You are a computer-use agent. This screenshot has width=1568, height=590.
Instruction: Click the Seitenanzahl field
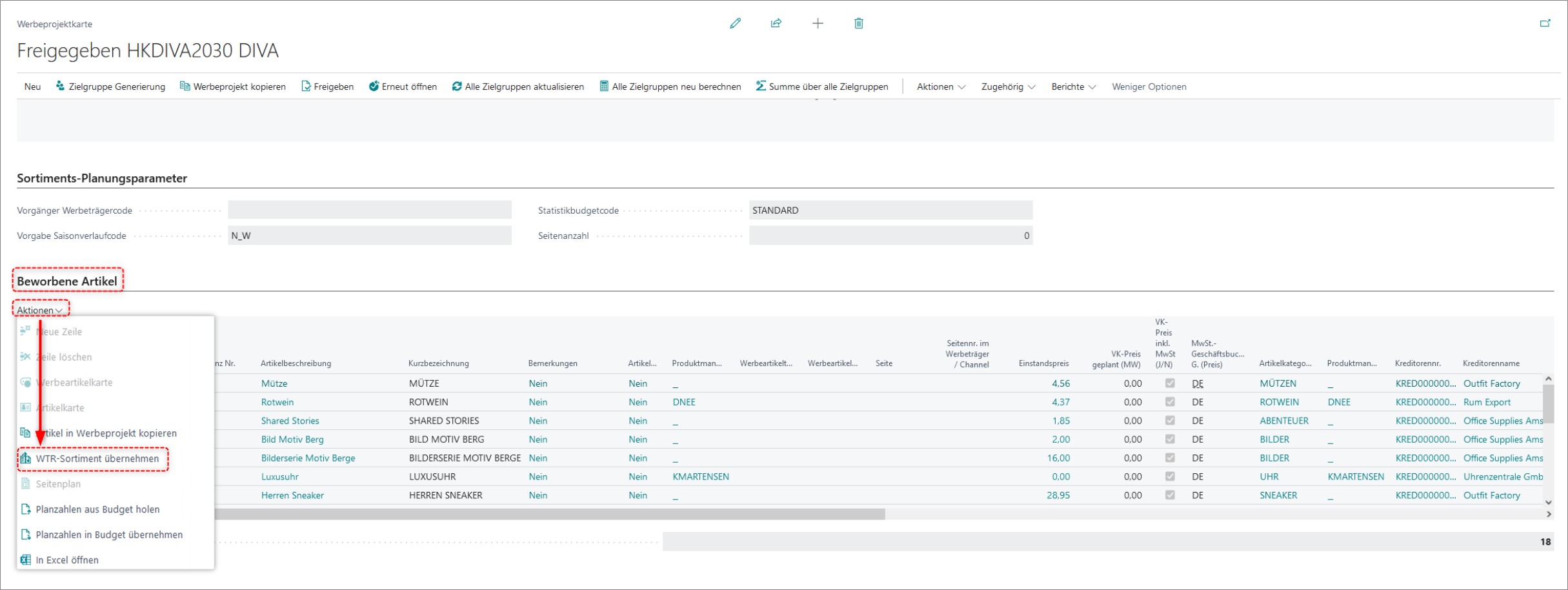[x=890, y=236]
